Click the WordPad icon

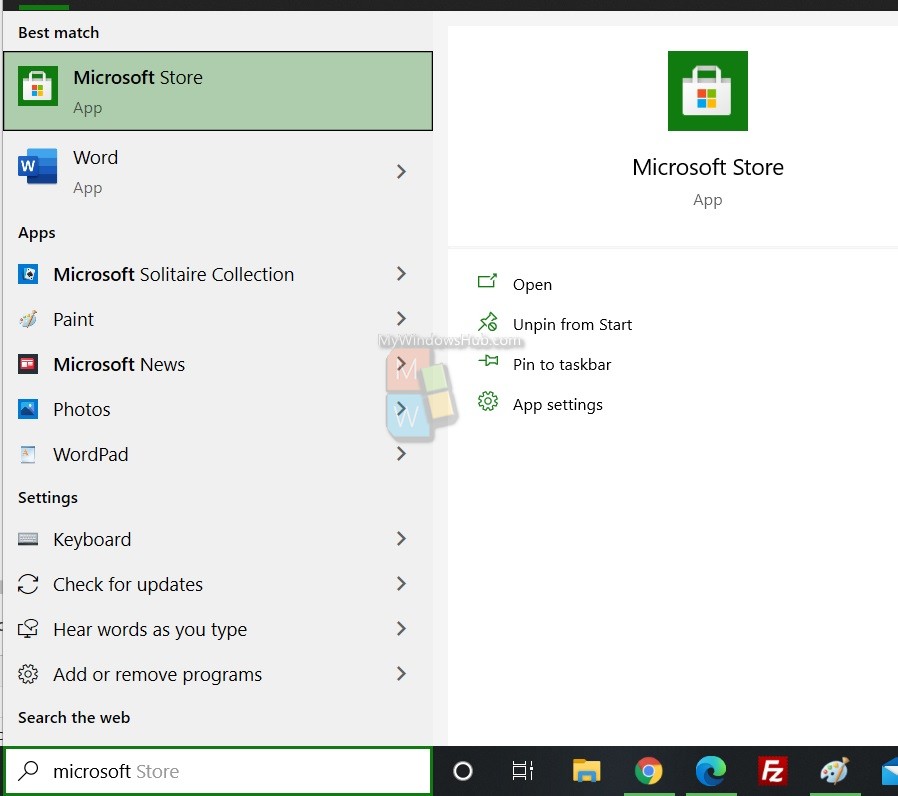point(28,454)
